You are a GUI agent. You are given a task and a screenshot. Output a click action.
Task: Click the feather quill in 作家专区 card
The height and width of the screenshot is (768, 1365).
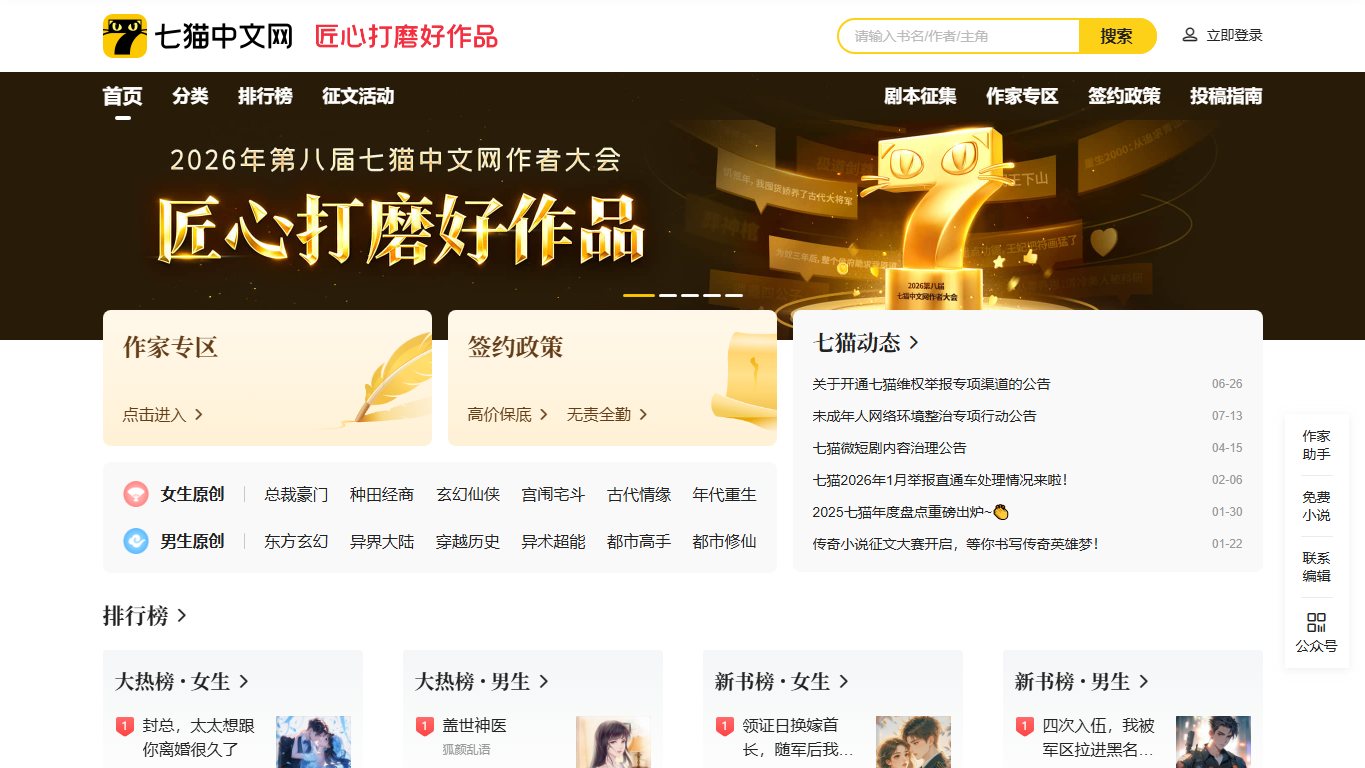click(393, 382)
